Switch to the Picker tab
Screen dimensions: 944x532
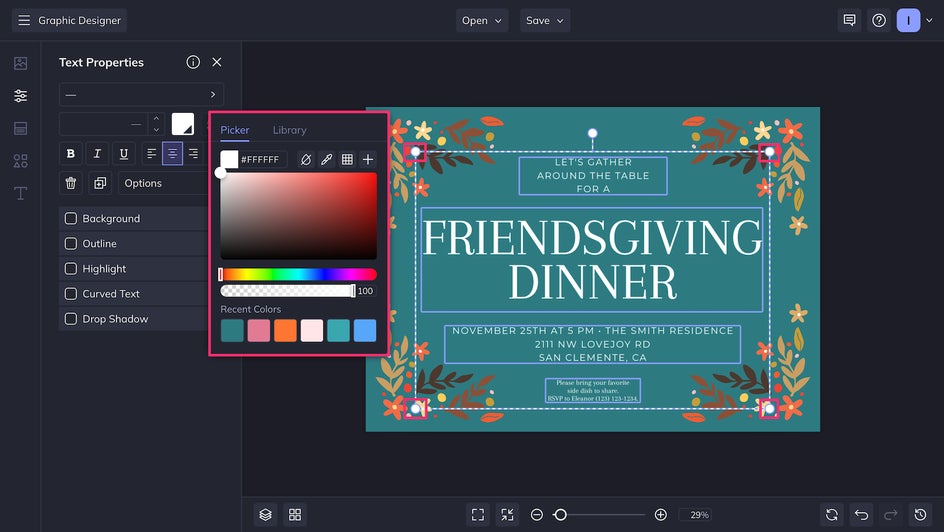point(235,130)
